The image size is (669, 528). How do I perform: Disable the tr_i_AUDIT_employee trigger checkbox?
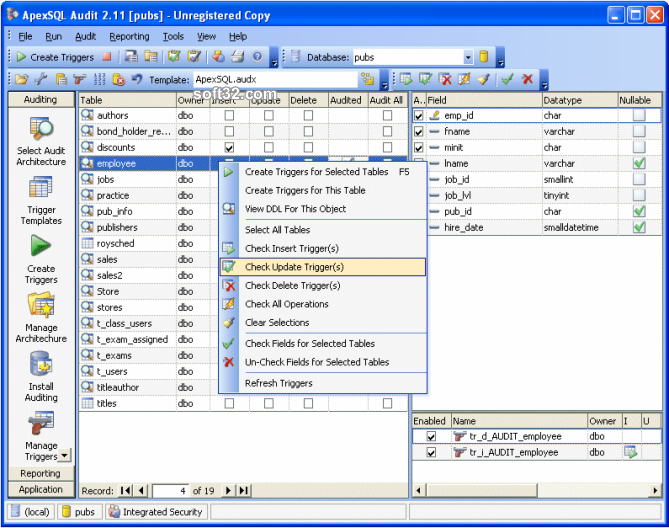431,453
